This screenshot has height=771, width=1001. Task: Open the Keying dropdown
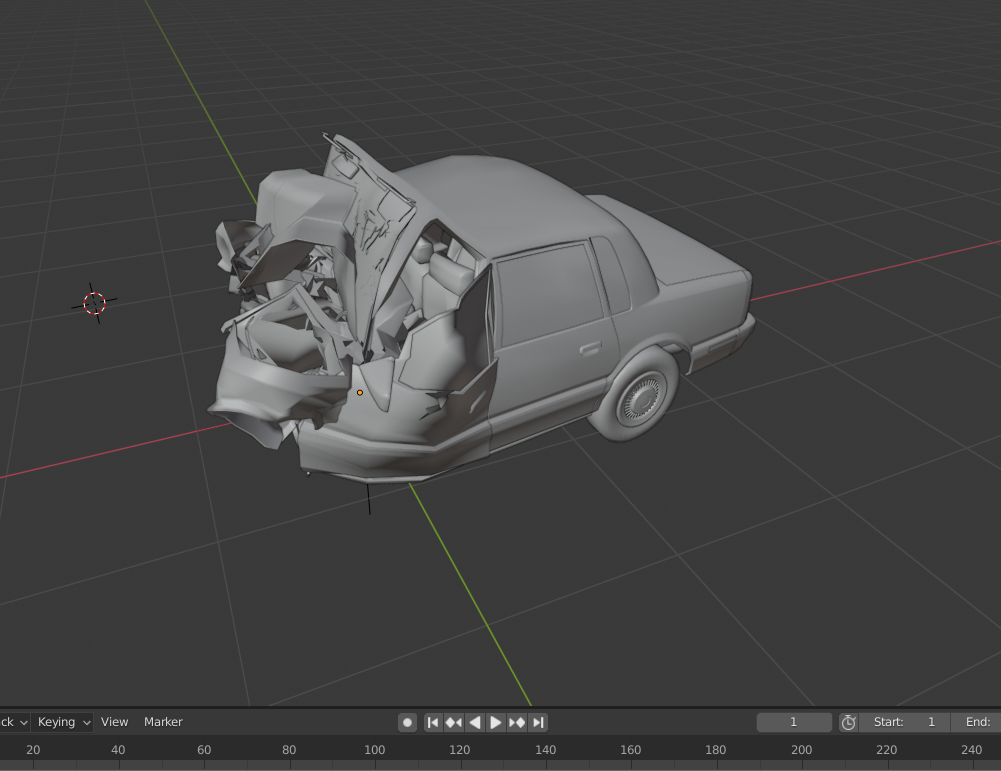pyautogui.click(x=63, y=722)
